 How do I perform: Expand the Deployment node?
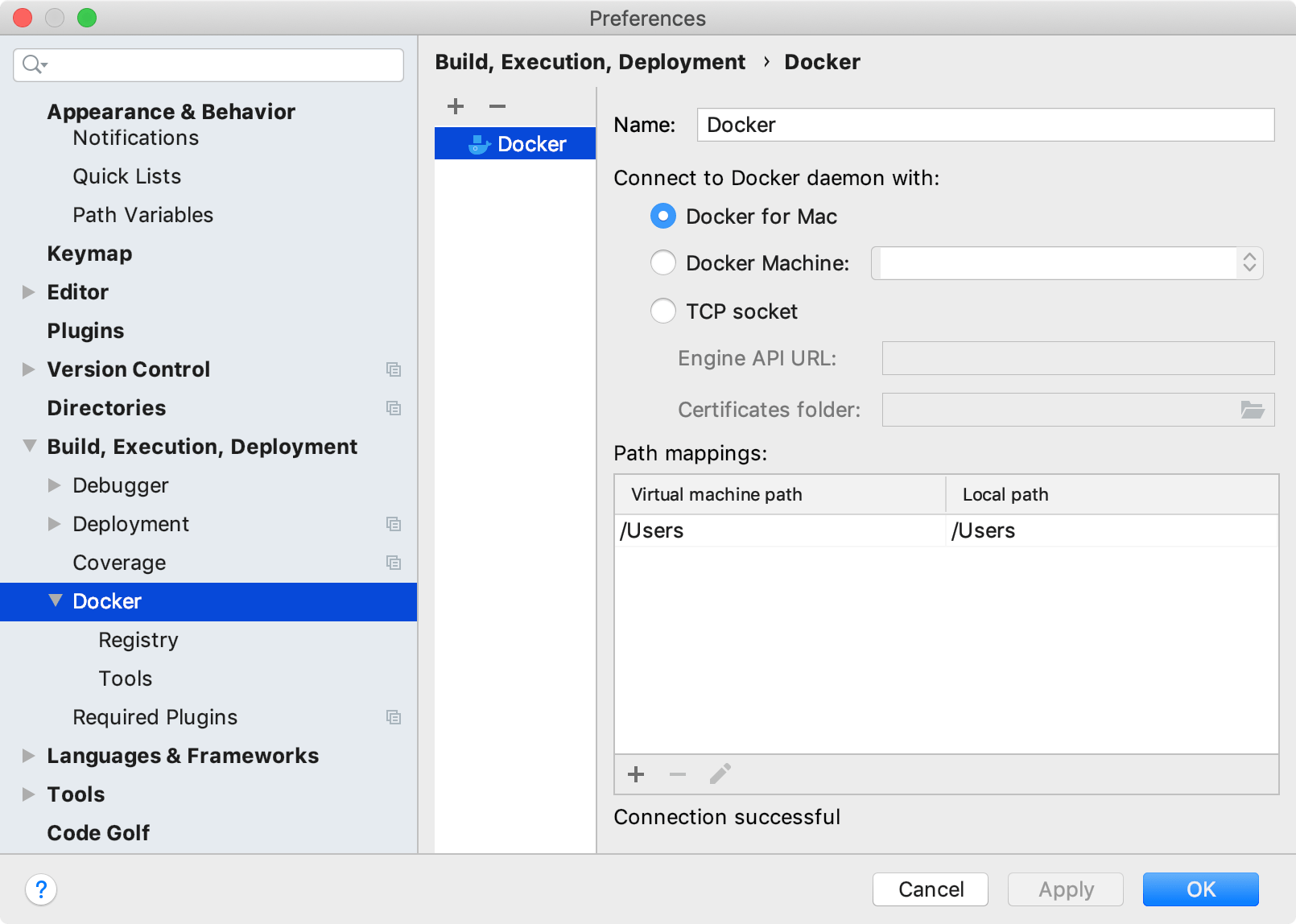pos(54,524)
